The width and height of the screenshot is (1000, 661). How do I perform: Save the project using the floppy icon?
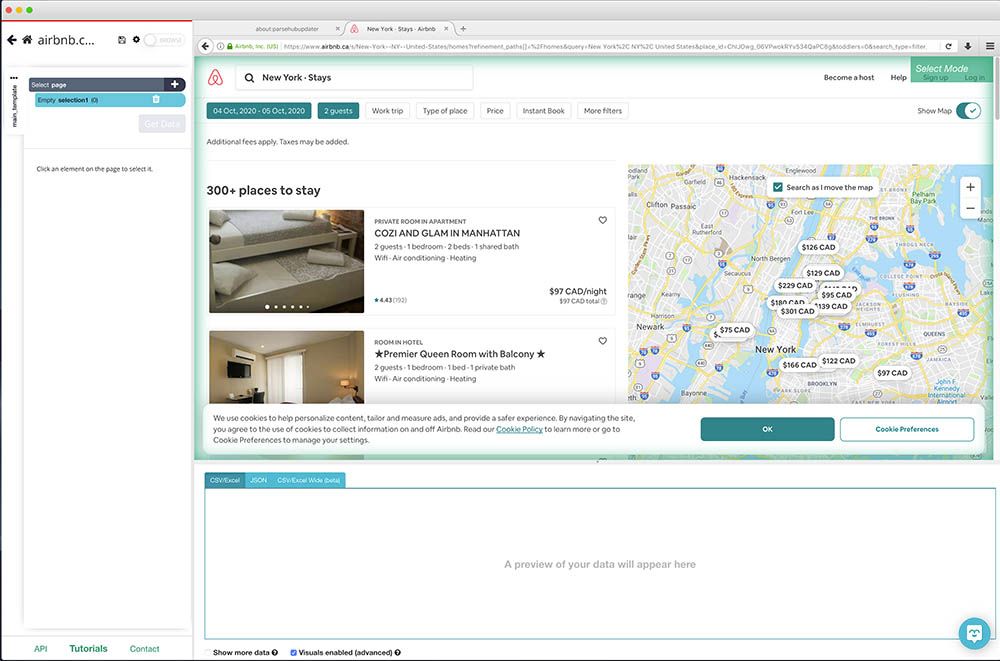(122, 40)
